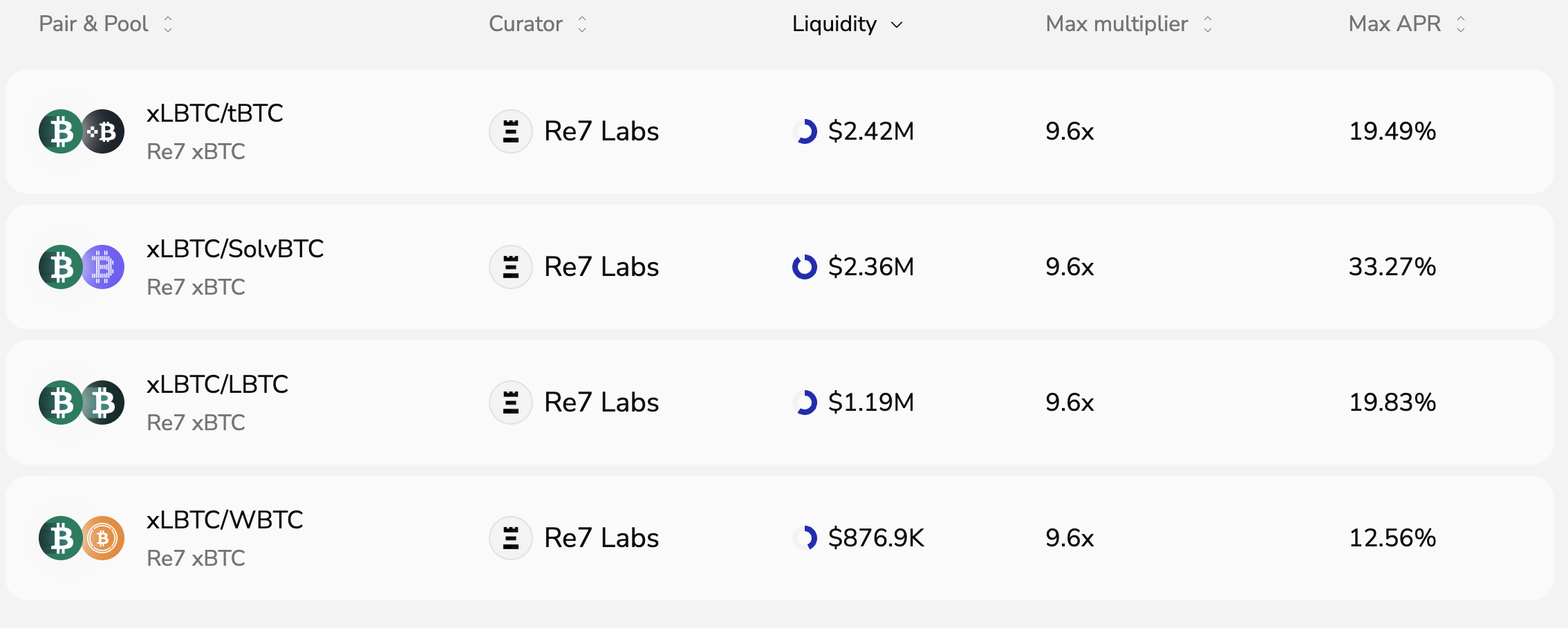
Task: Open the Liquidity sort dropdown
Action: pos(896,25)
